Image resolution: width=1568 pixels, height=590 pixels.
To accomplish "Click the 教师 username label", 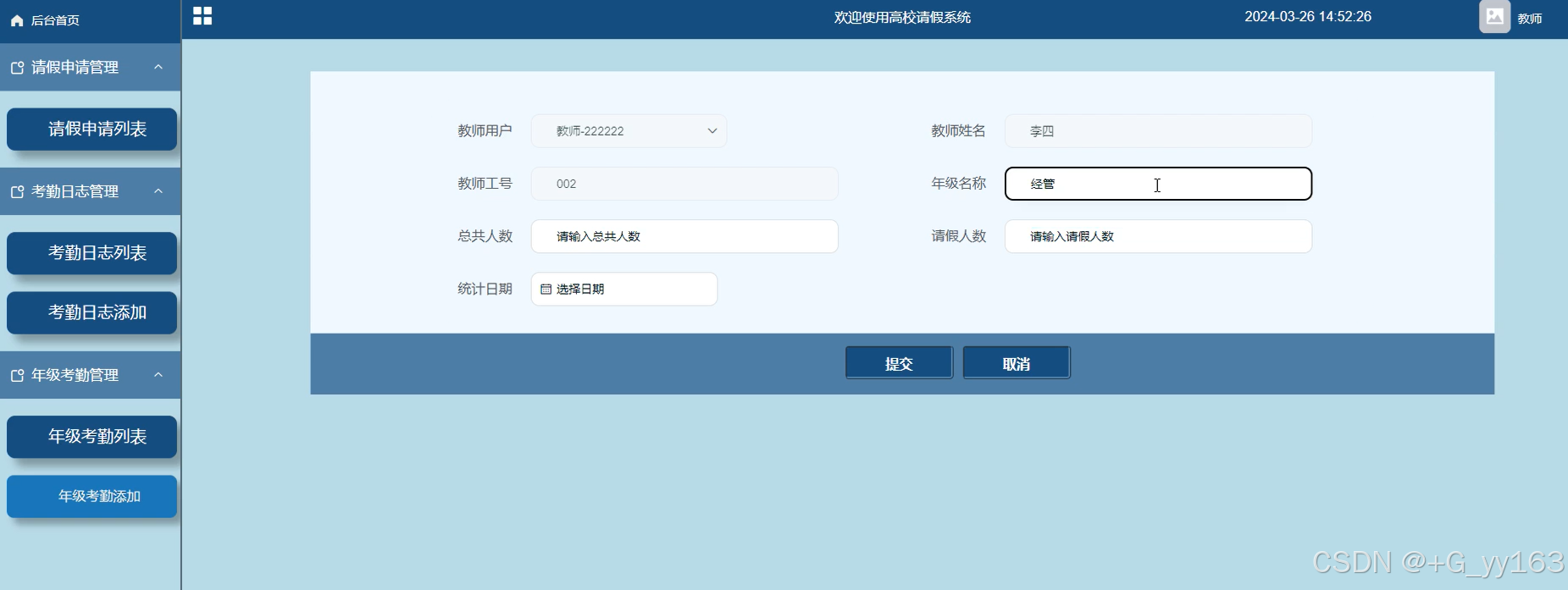I will 1530,18.
